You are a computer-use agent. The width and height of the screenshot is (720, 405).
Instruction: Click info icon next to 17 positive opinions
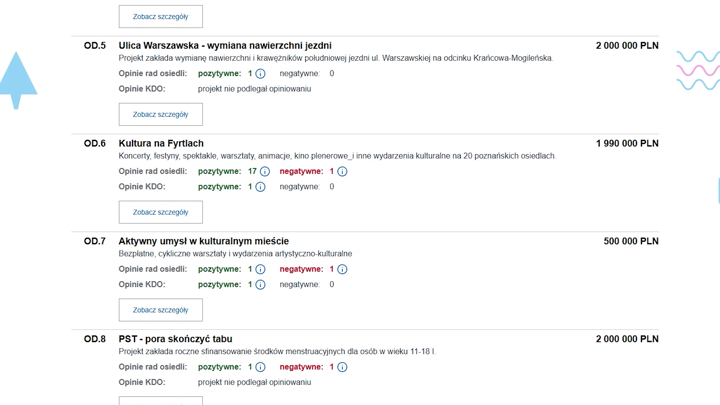265,172
